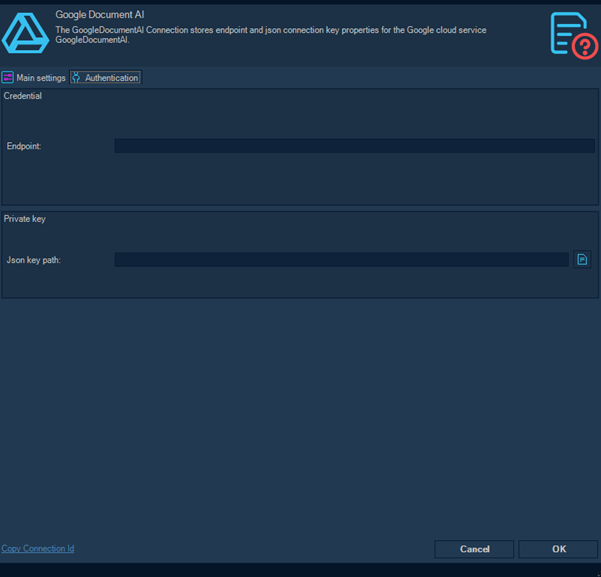The image size is (601, 577).
Task: Click the Endpoint label
Action: (24, 147)
